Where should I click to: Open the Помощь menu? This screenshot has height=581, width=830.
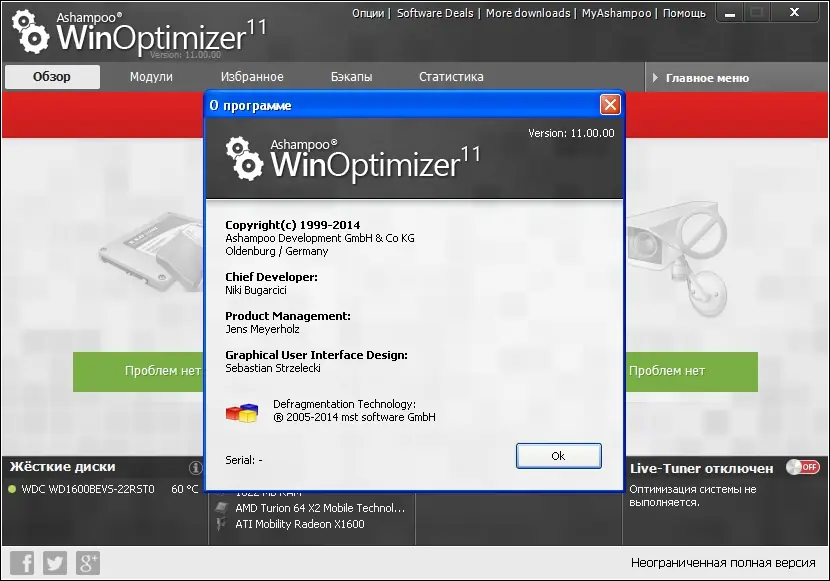coord(684,13)
